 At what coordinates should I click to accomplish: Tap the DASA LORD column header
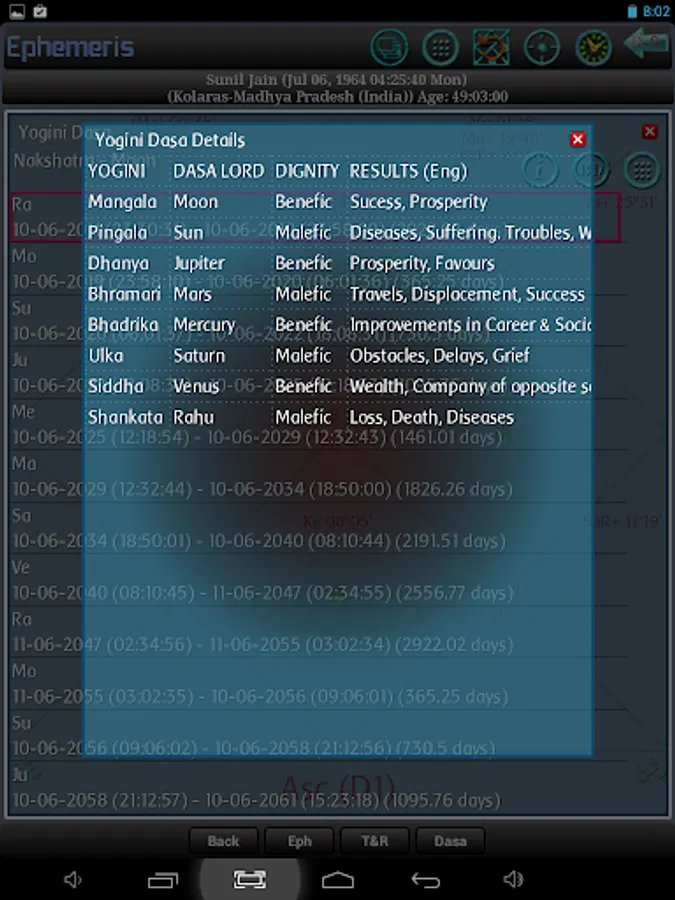pos(219,171)
